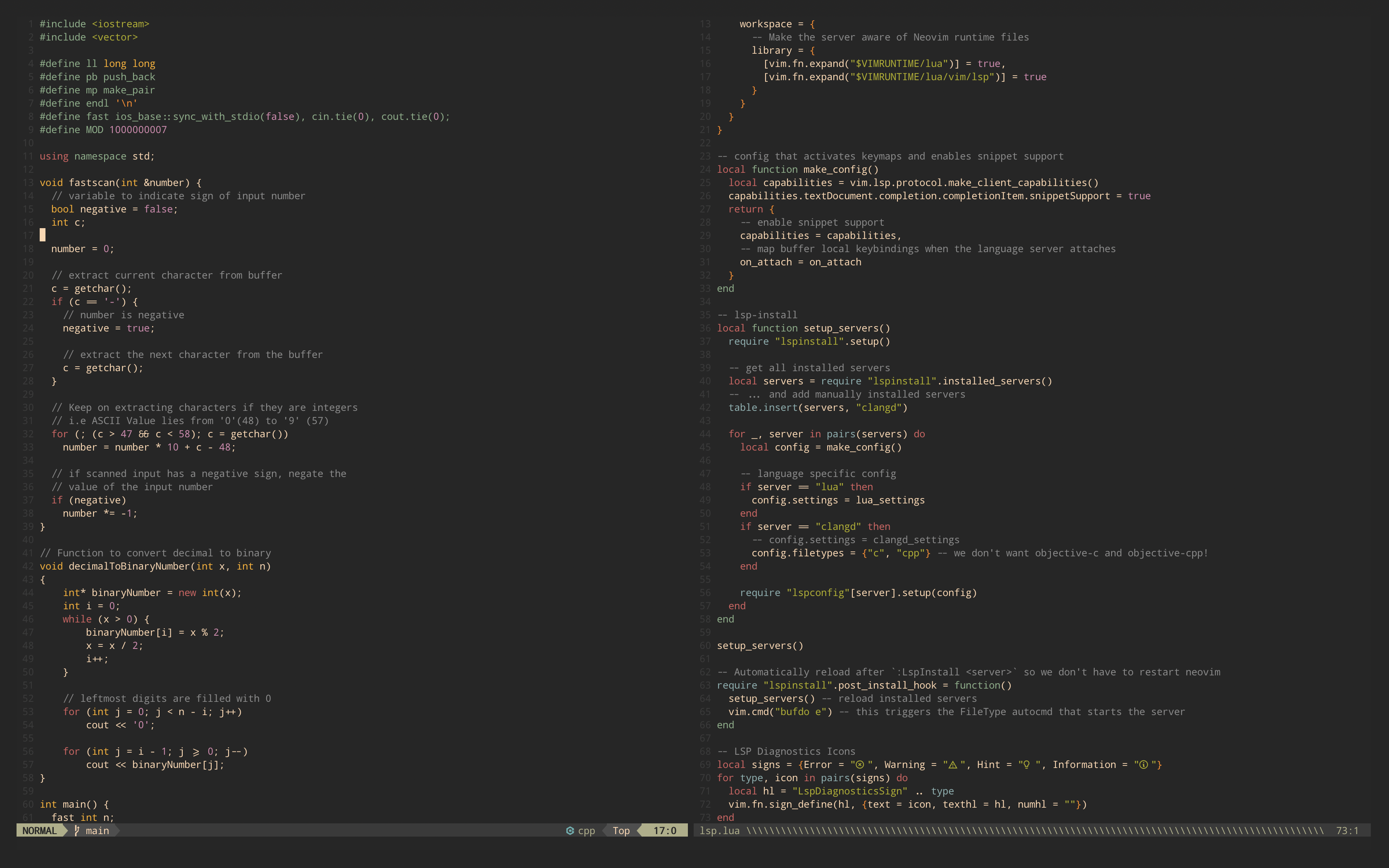Image resolution: width=1389 pixels, height=868 pixels.
Task: Click the git branch icon in statusline
Action: (76, 831)
